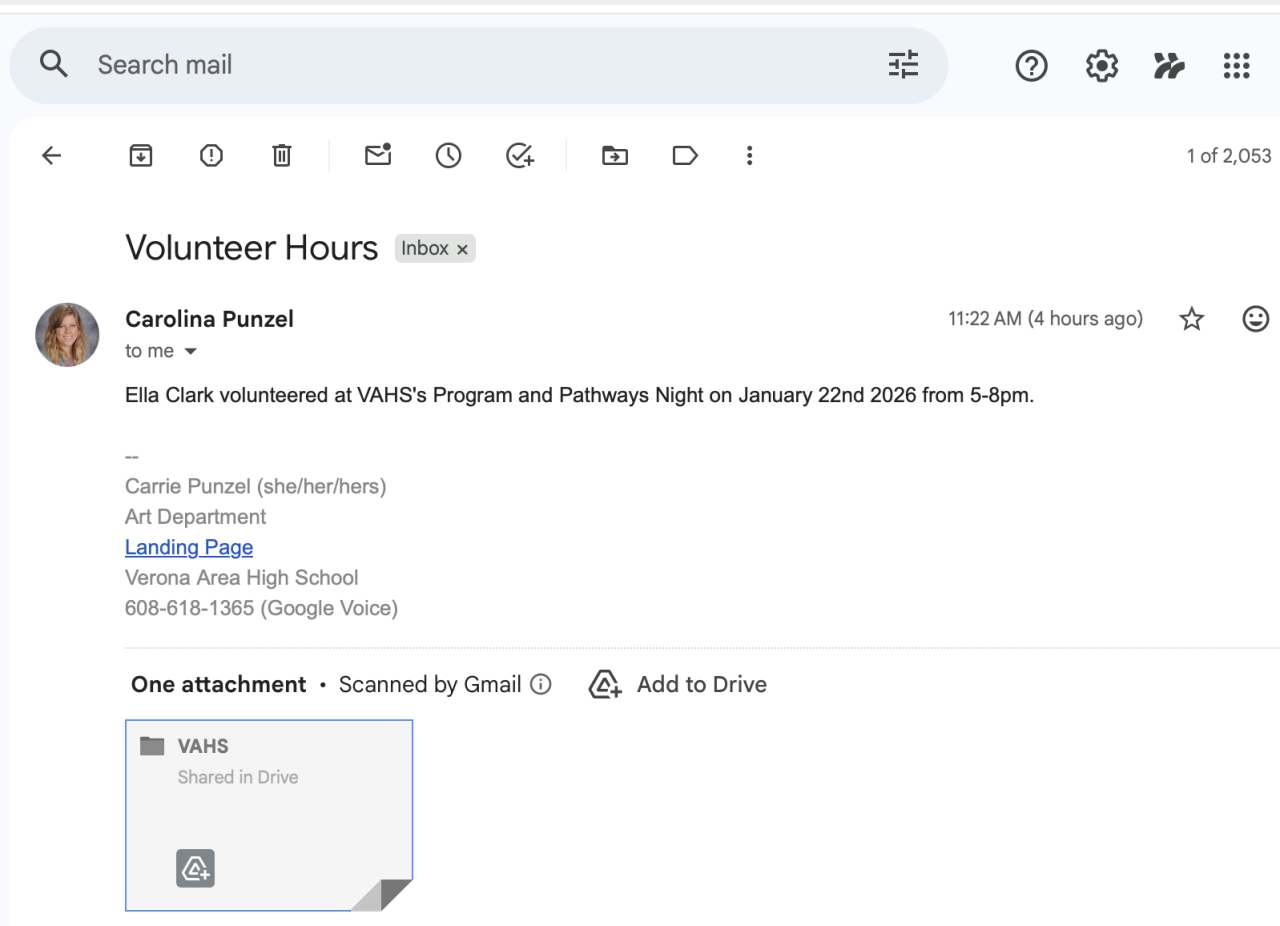
Task: Archive this Volunteer Hours email
Action: coord(141,156)
